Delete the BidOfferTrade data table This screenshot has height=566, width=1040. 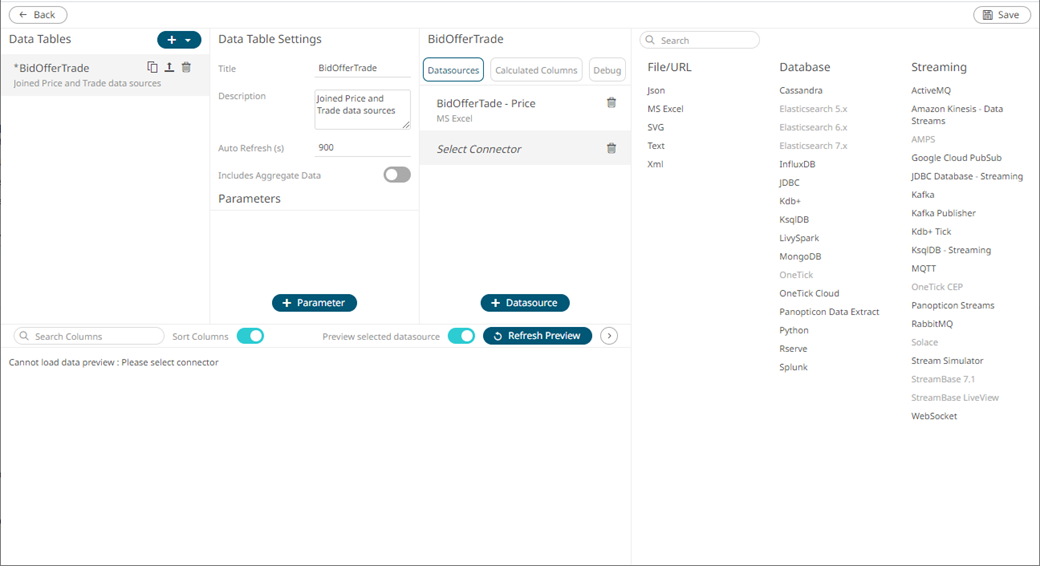coord(186,67)
